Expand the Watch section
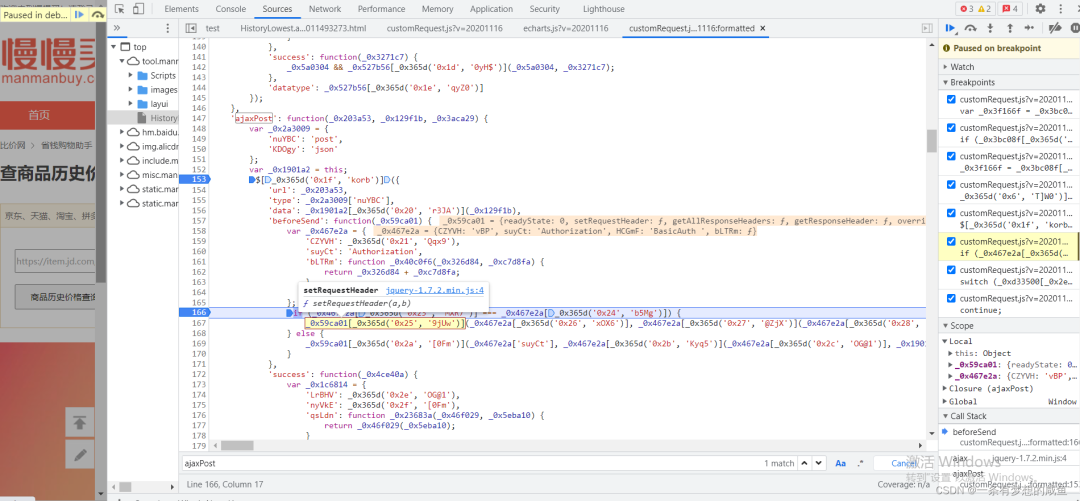The height and width of the screenshot is (501, 1080). point(962,67)
